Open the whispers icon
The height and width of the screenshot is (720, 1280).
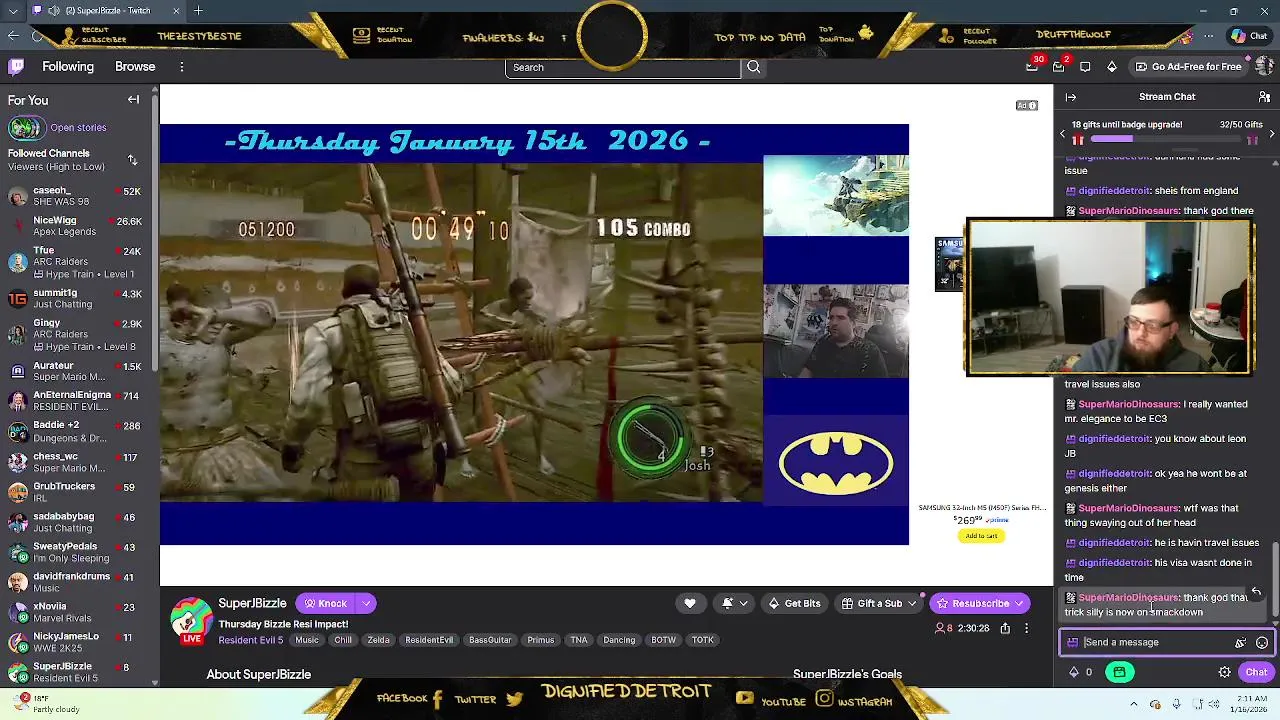point(1085,67)
